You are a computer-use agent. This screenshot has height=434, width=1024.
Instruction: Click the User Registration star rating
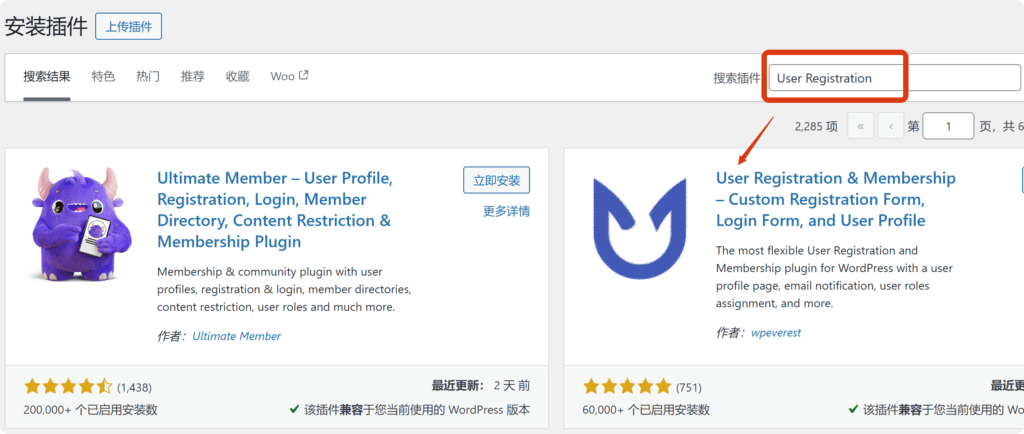pos(627,386)
